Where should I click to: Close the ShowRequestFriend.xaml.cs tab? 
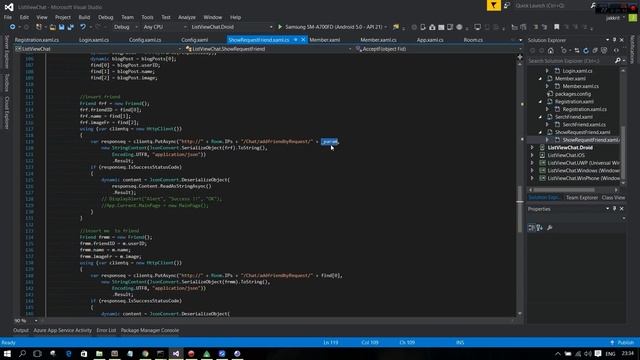point(303,40)
